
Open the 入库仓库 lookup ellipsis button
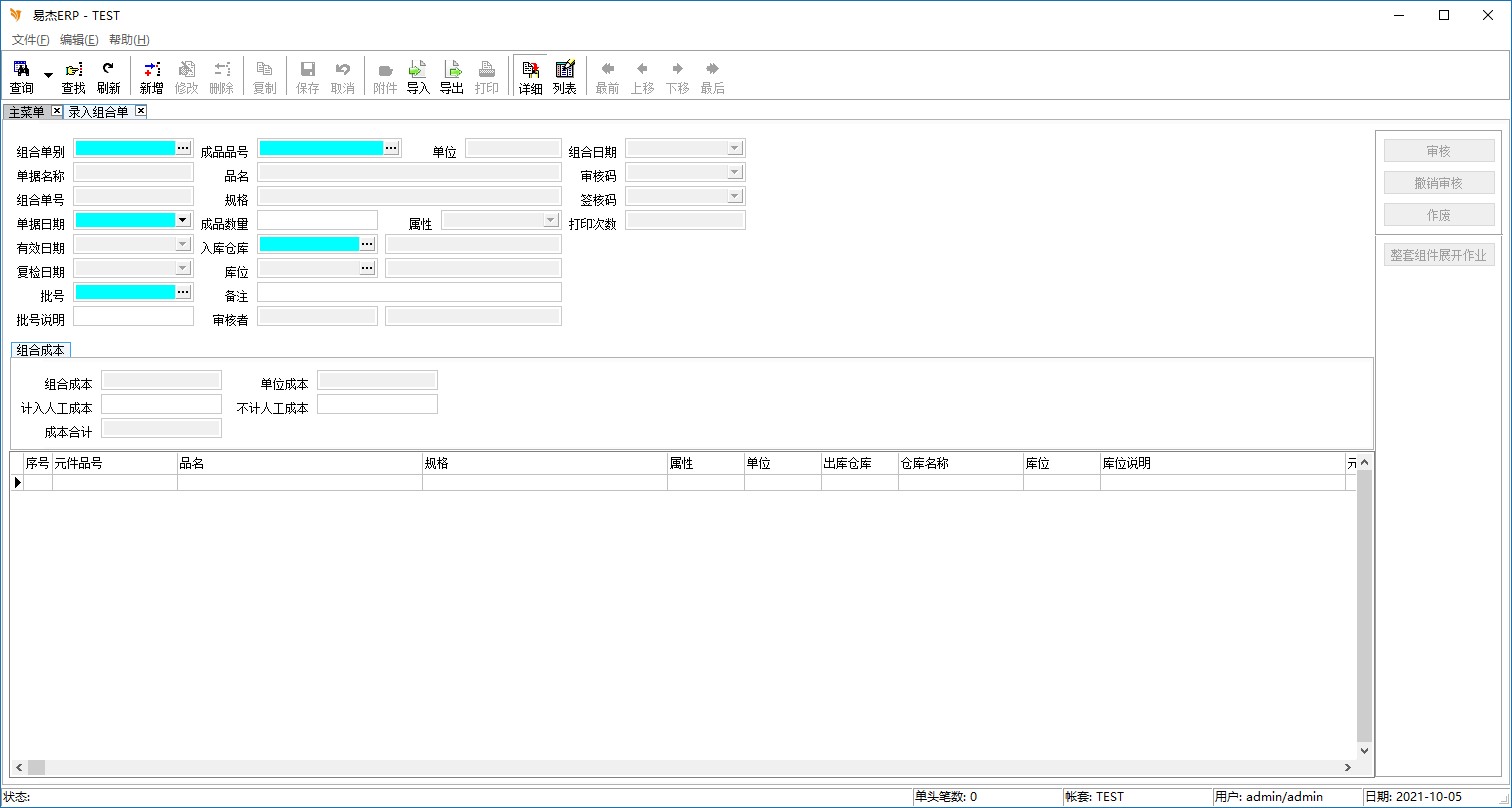click(367, 244)
